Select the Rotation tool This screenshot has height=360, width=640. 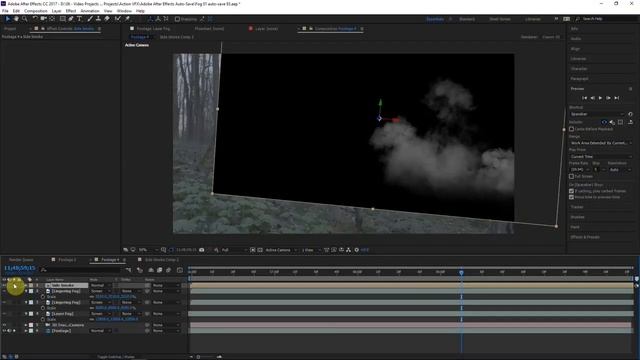click(x=35, y=19)
